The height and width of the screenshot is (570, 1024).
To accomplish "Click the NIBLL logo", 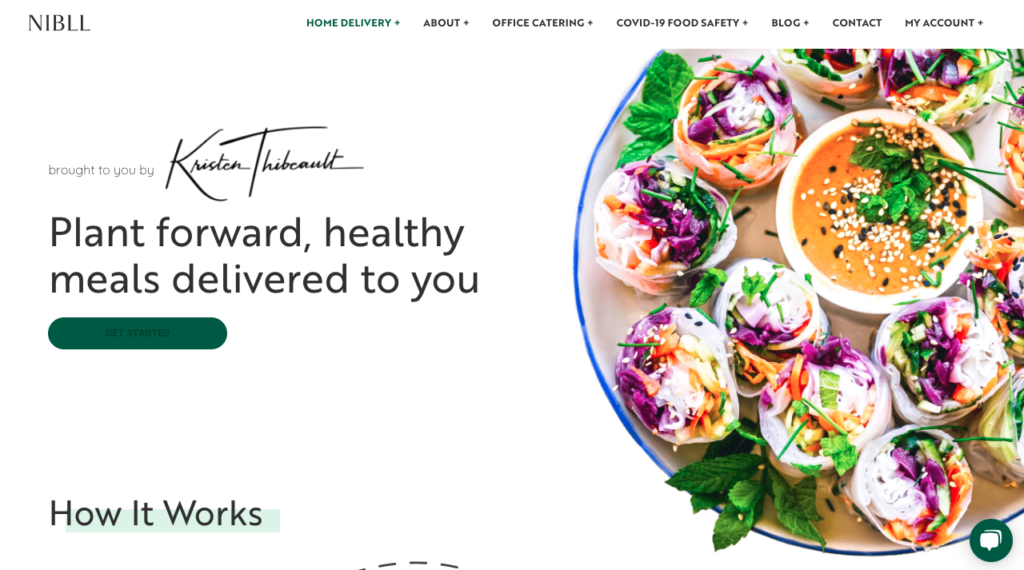I will point(59,24).
